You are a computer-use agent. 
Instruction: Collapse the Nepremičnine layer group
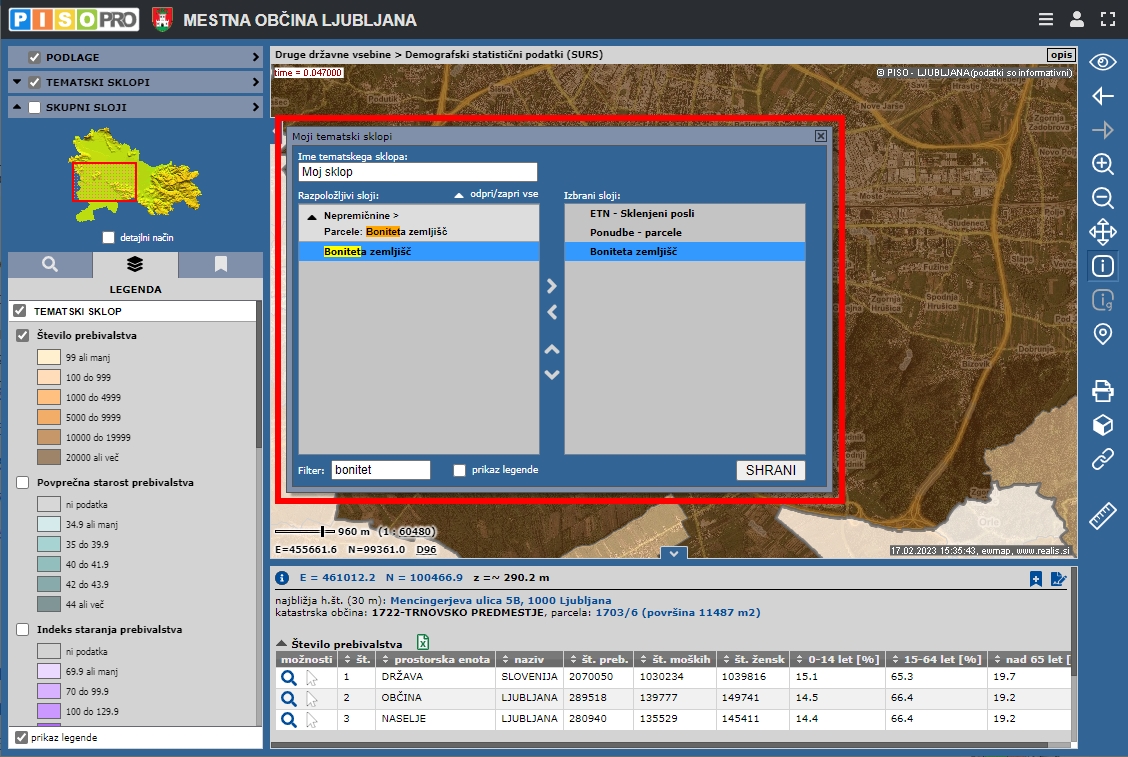coord(311,216)
